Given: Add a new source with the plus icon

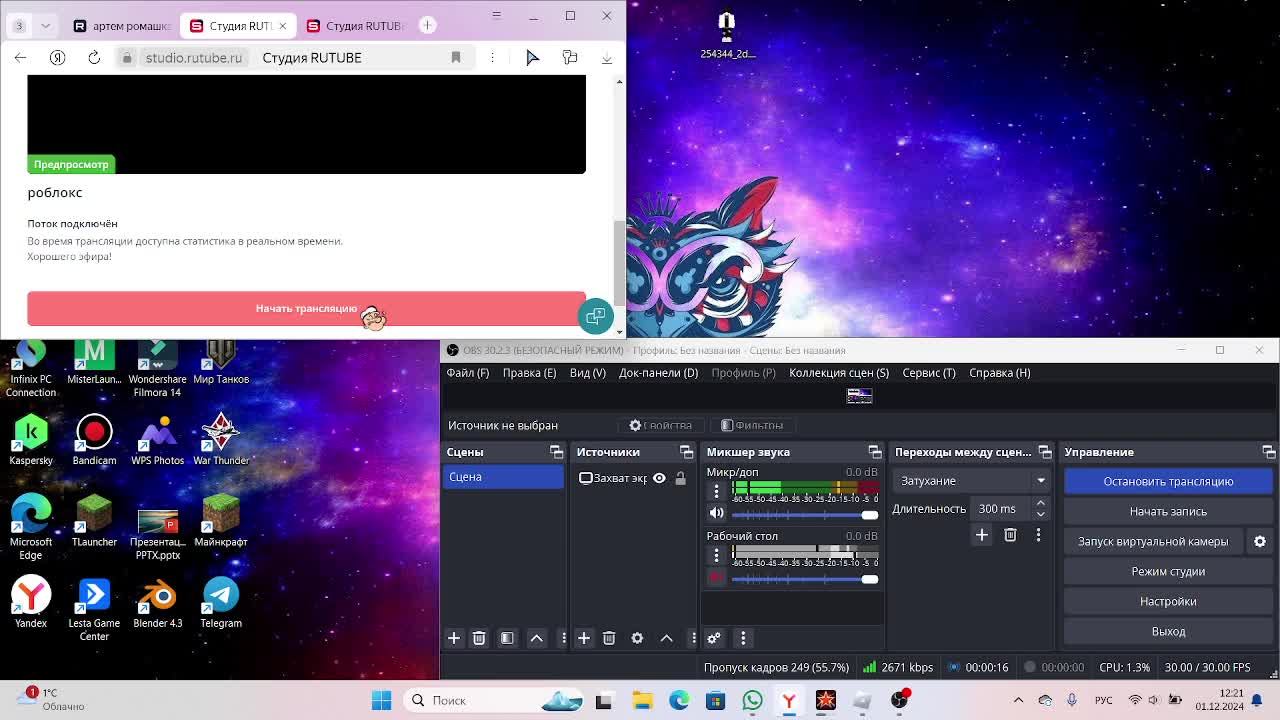Looking at the screenshot, I should (584, 638).
